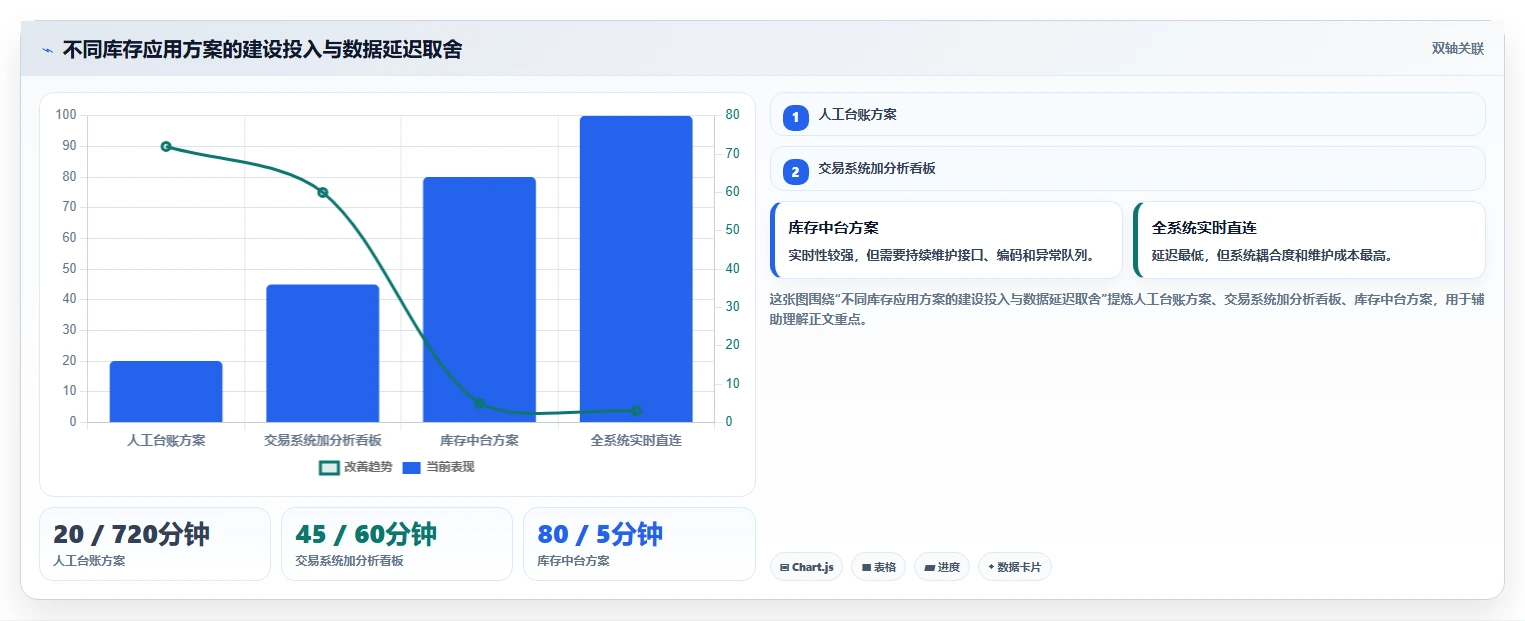This screenshot has height=621, width=1525.
Task: Select the 库存中台方案 description card
Action: (x=946, y=240)
